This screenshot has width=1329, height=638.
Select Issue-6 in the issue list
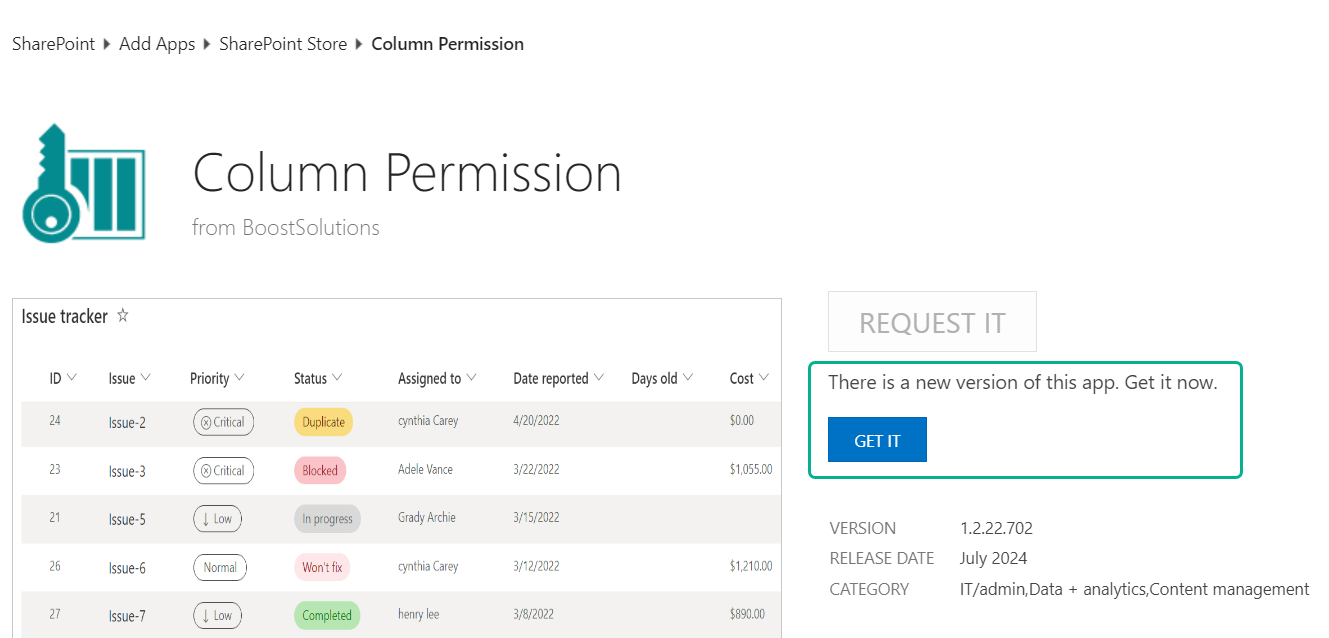click(x=127, y=568)
